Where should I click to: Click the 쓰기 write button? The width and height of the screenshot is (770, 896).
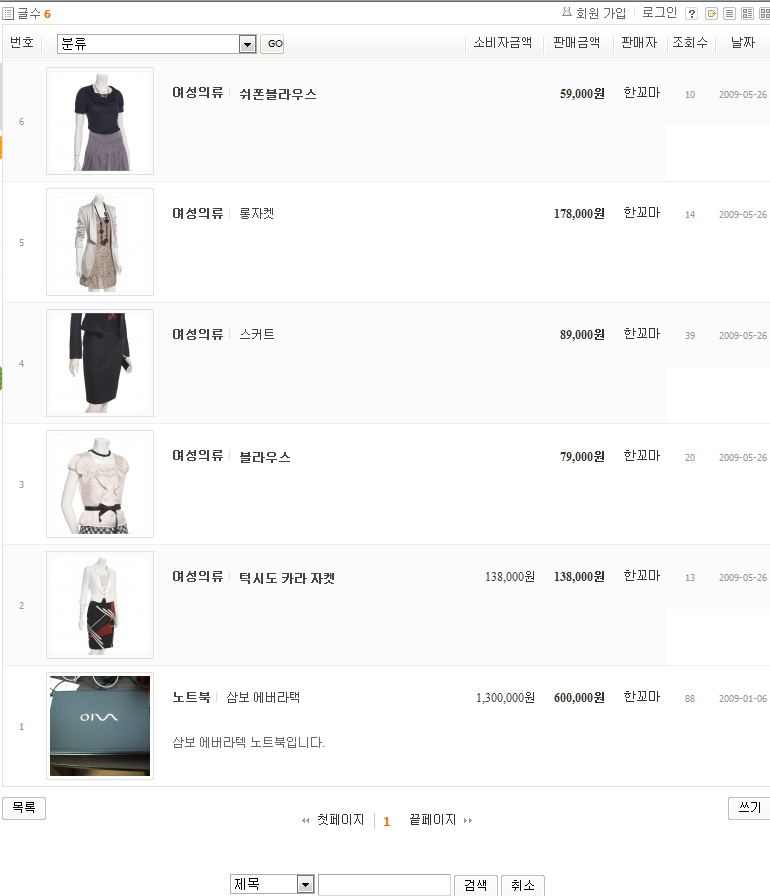[x=749, y=808]
